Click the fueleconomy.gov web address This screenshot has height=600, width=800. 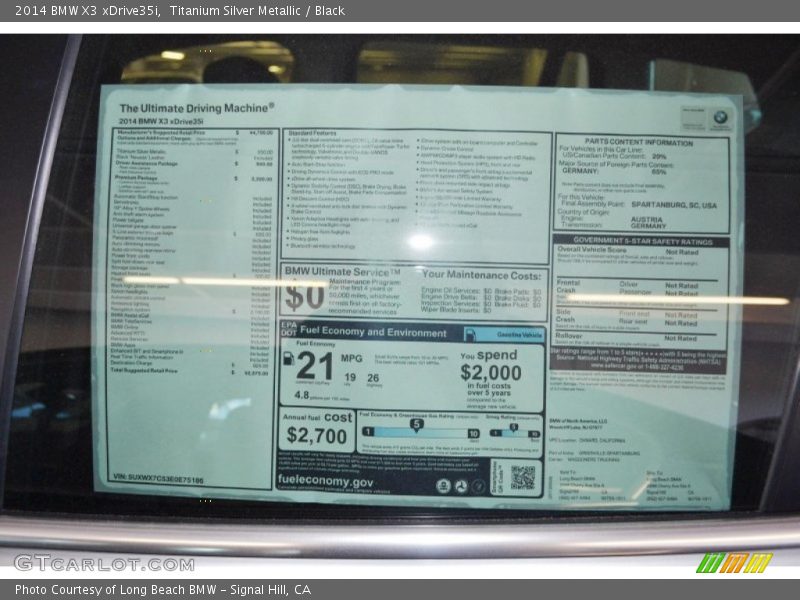point(325,481)
